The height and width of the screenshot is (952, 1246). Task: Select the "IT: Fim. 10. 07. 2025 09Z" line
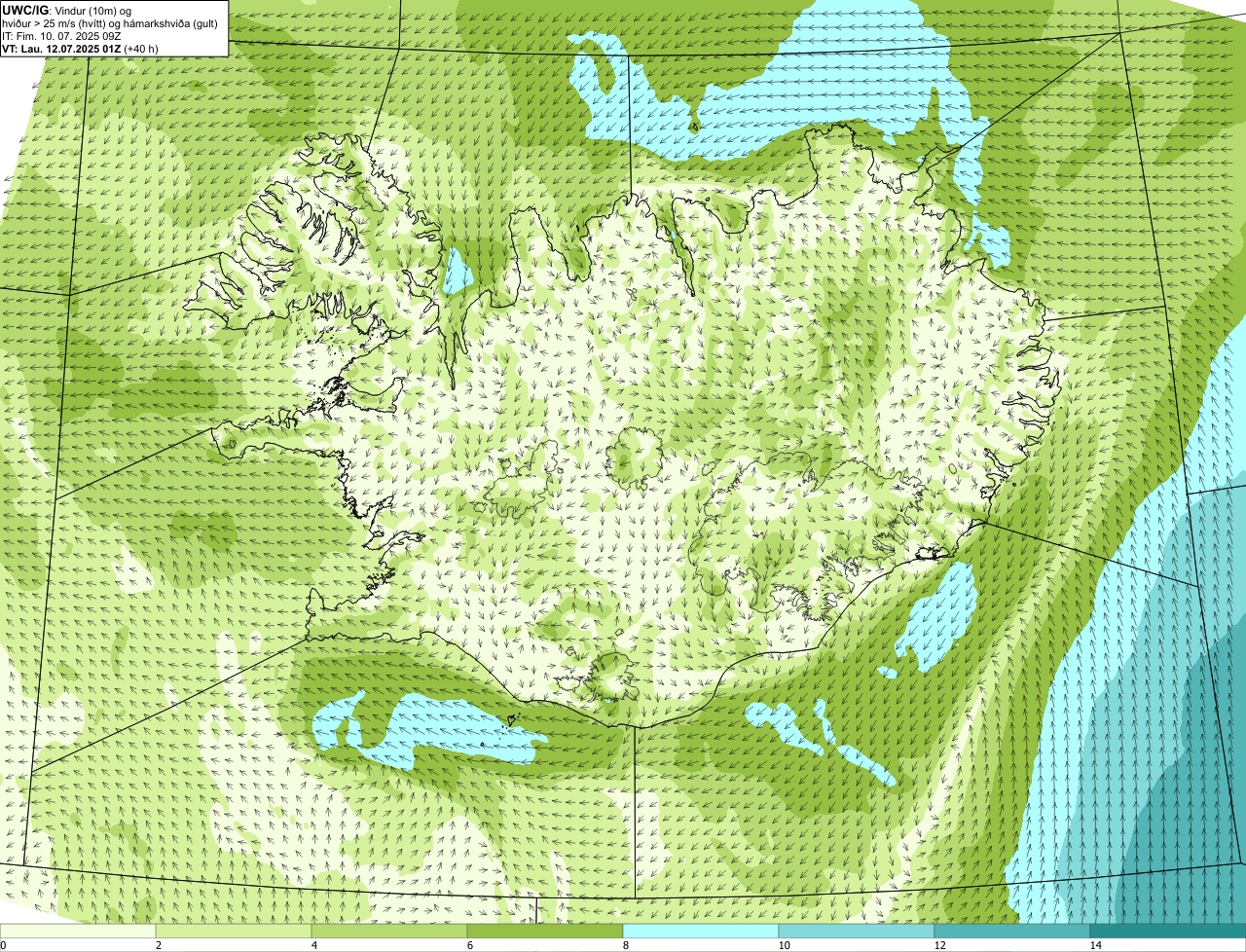(61, 36)
